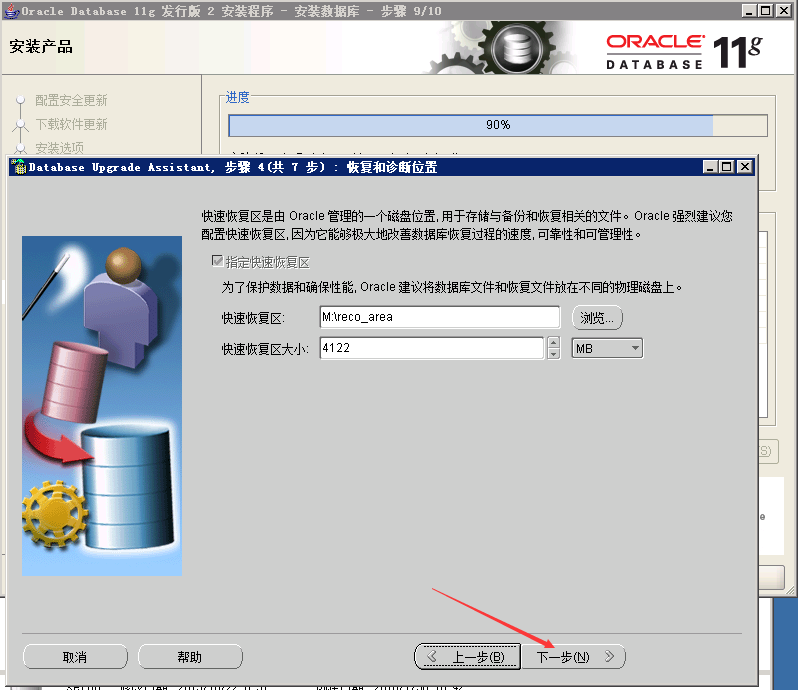Click the 安装产品 heading in installer
The image size is (798, 690).
[41, 47]
